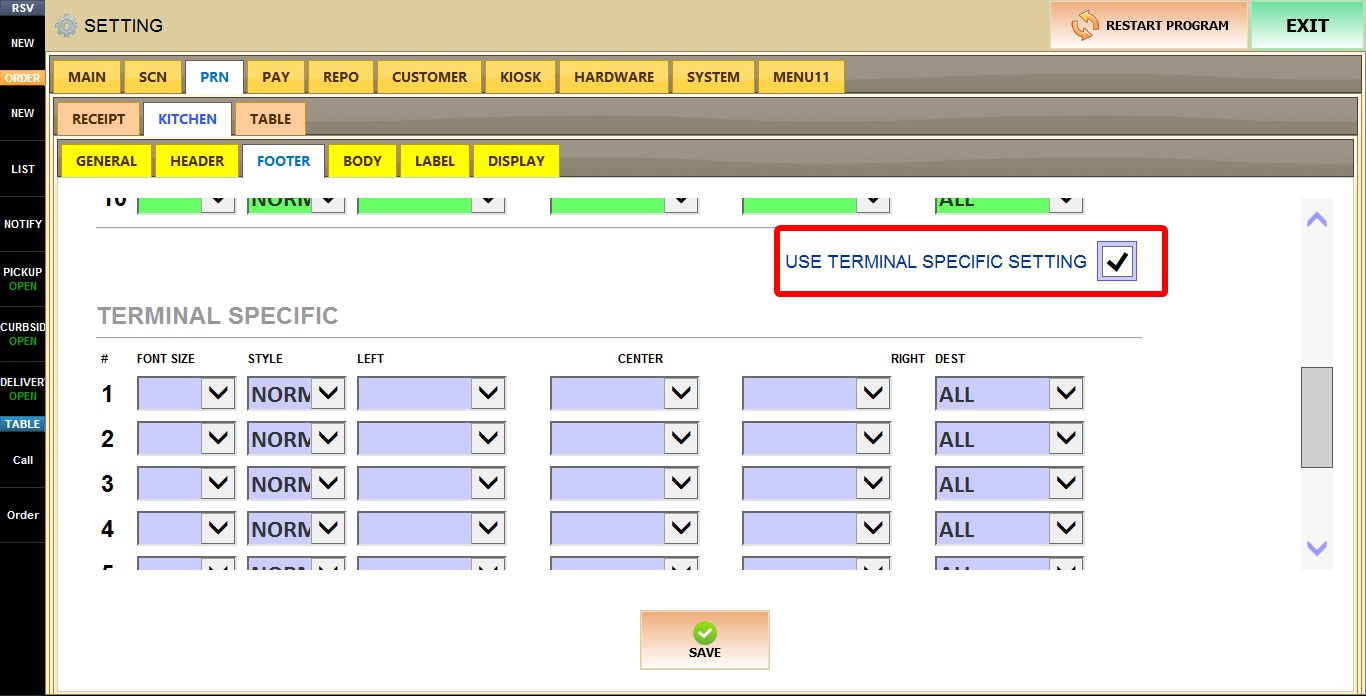Screen dimensions: 1366x696
Task: Uncheck USE TERMINAL SPECIFIC SETTING checkbox
Action: 1117,262
